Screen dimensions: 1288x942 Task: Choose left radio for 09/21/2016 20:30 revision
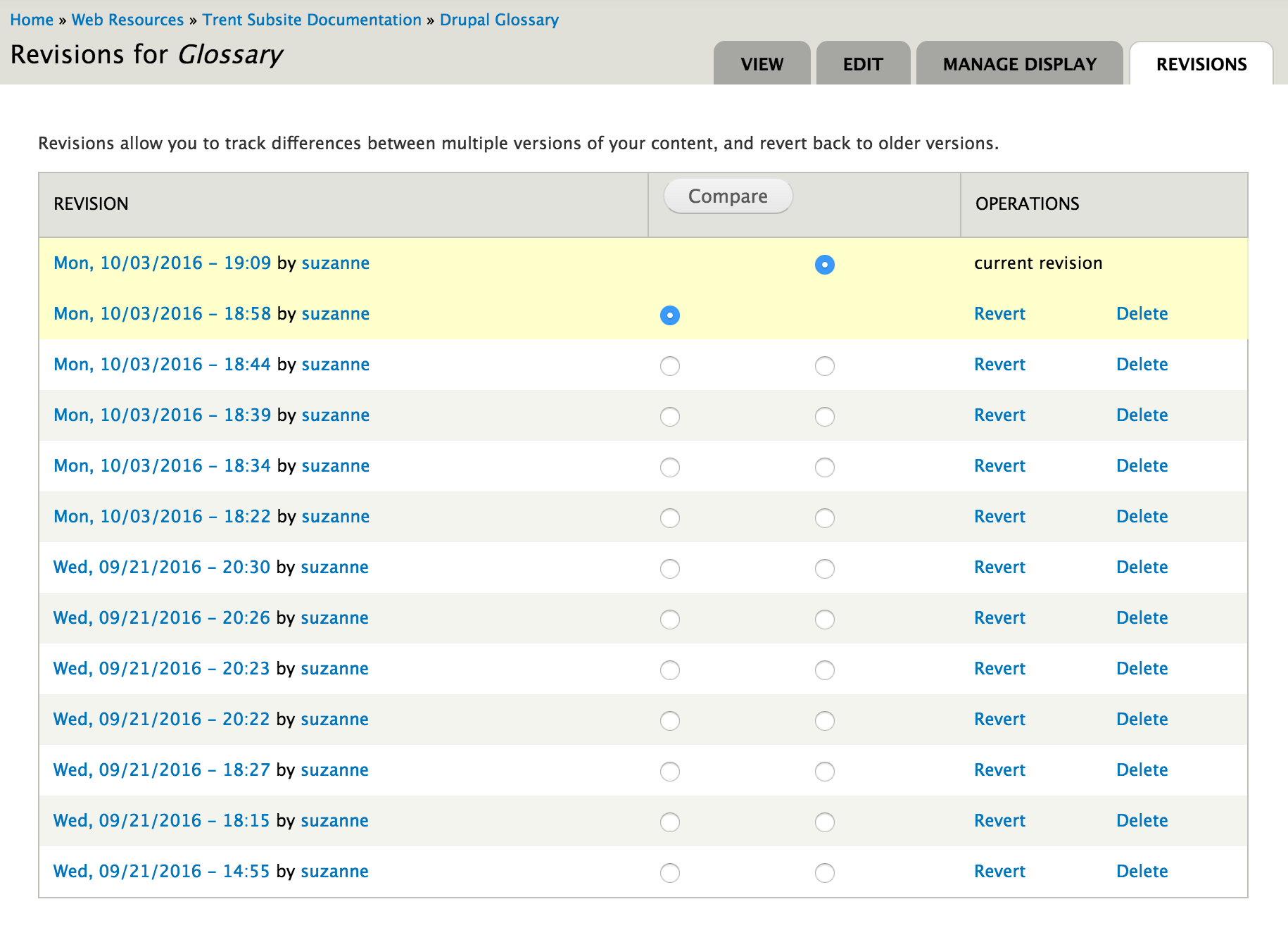click(x=669, y=569)
